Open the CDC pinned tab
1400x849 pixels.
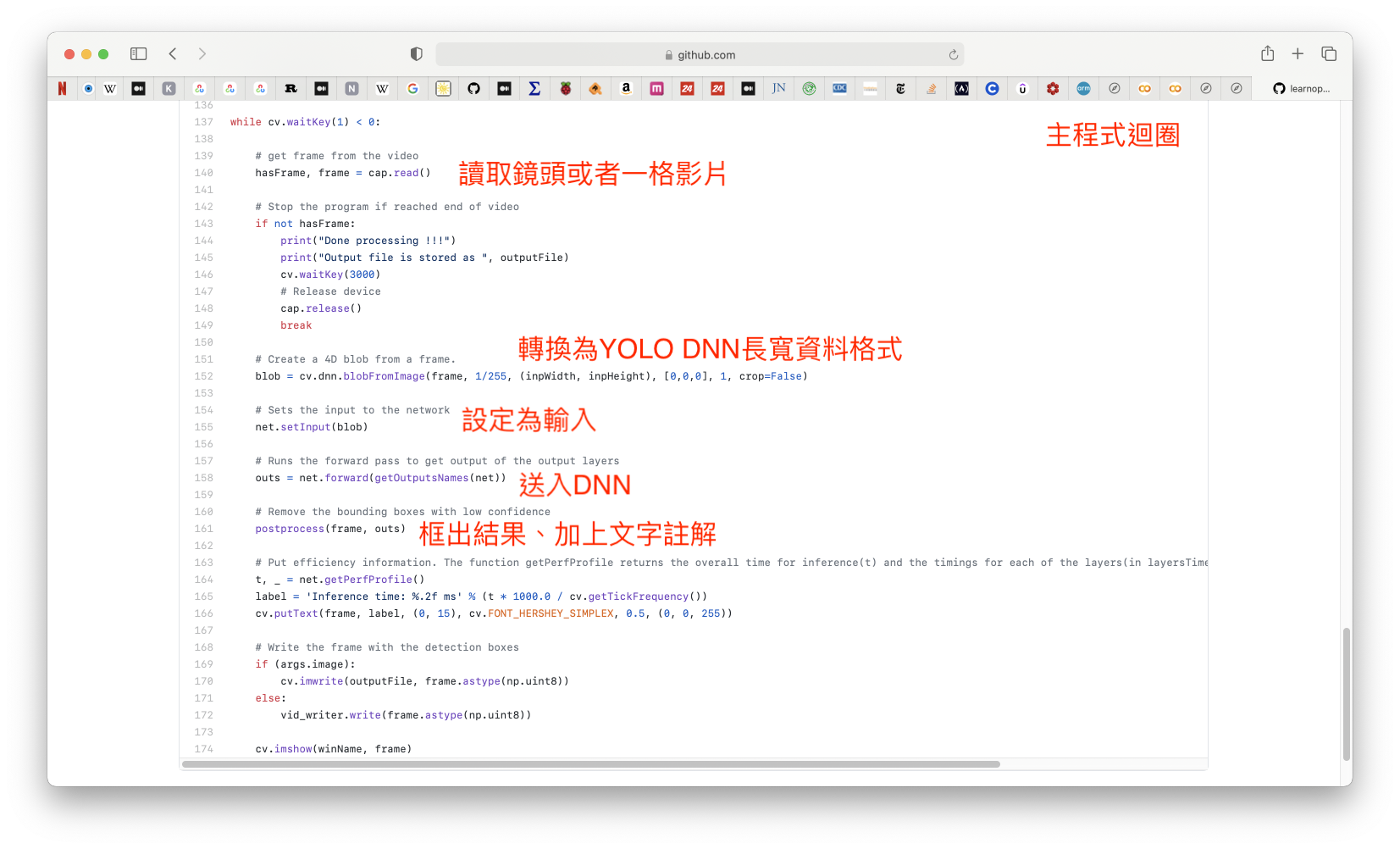tap(839, 88)
